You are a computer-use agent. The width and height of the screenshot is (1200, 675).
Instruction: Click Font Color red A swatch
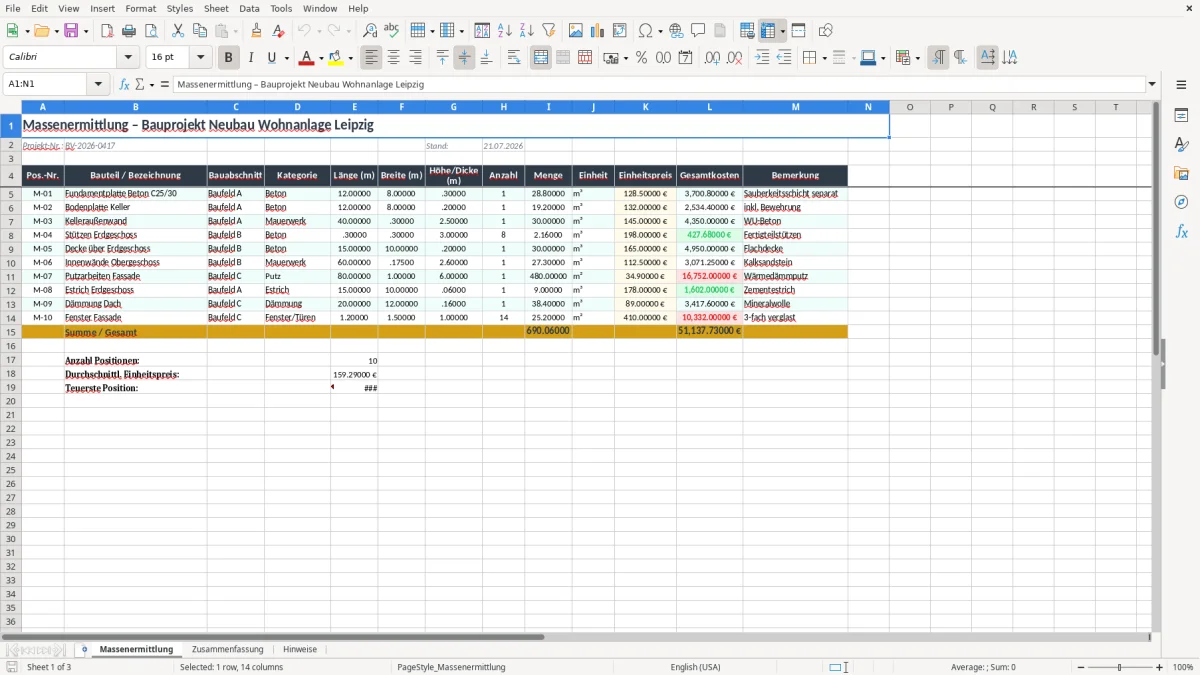(x=307, y=58)
